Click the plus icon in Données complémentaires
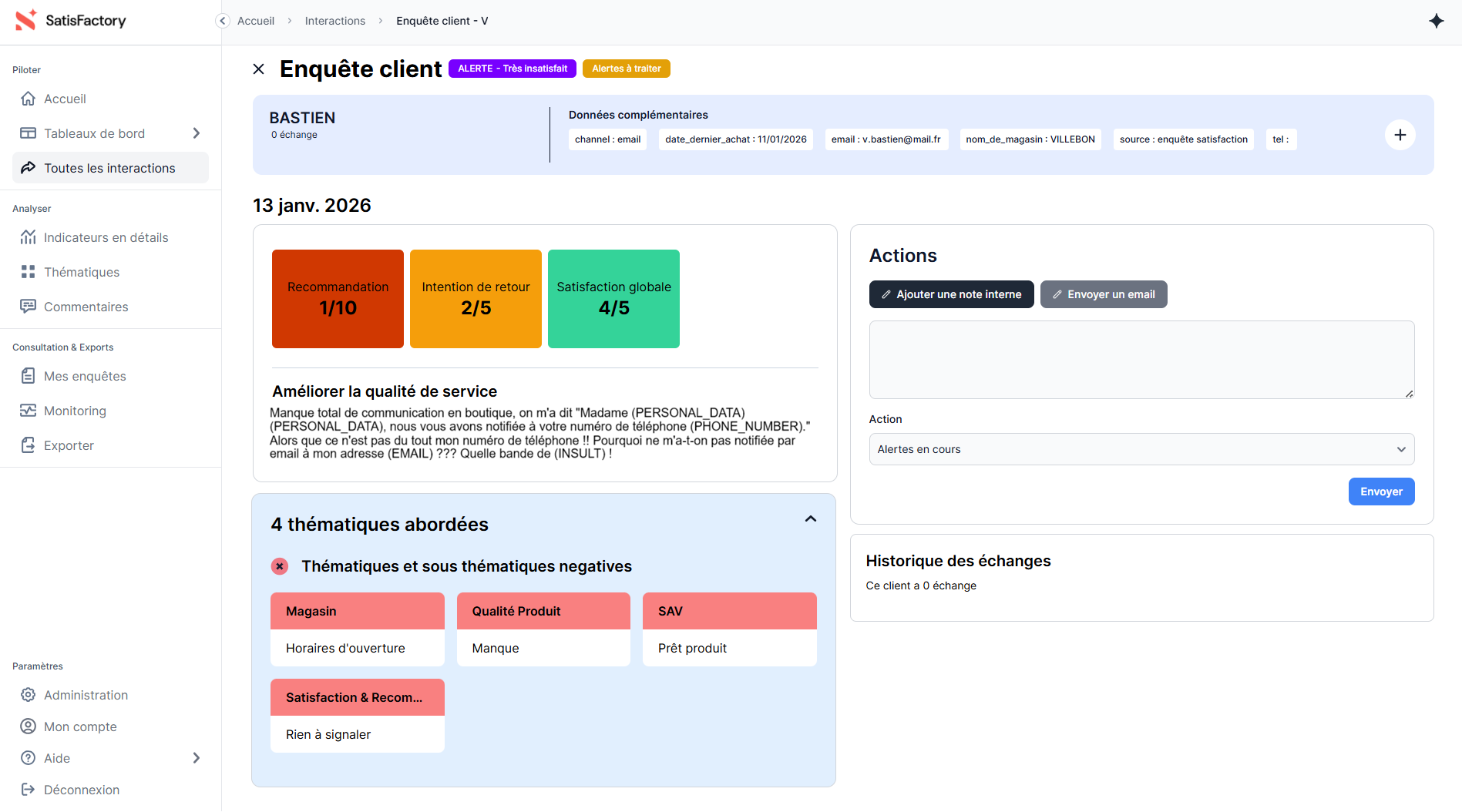 [x=1400, y=135]
